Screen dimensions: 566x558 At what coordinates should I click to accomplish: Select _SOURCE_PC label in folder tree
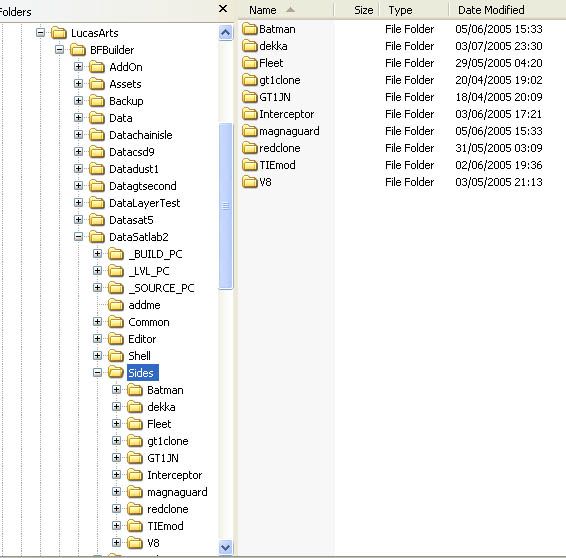161,288
